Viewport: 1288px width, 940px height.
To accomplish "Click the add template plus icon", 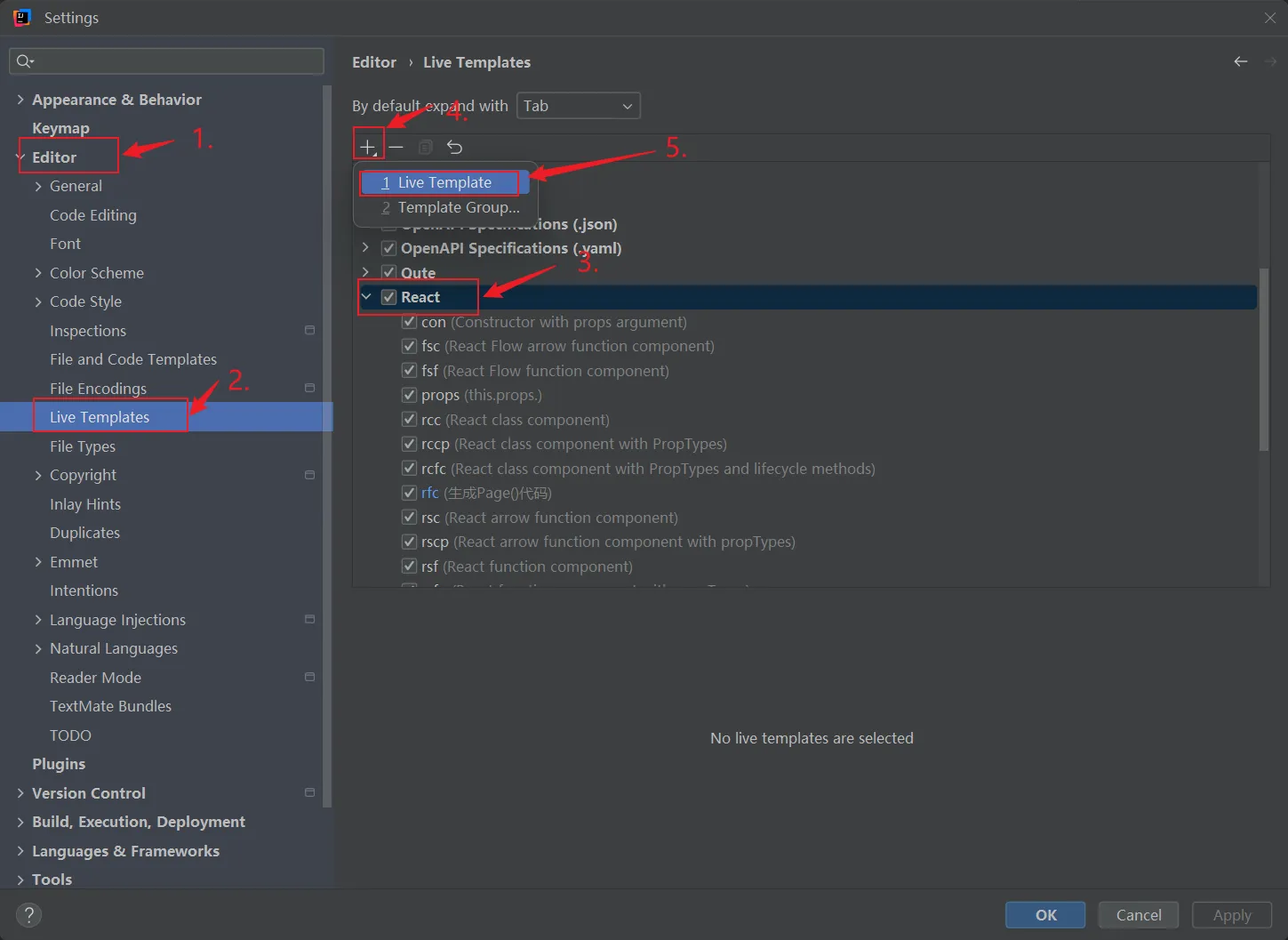I will (367, 147).
